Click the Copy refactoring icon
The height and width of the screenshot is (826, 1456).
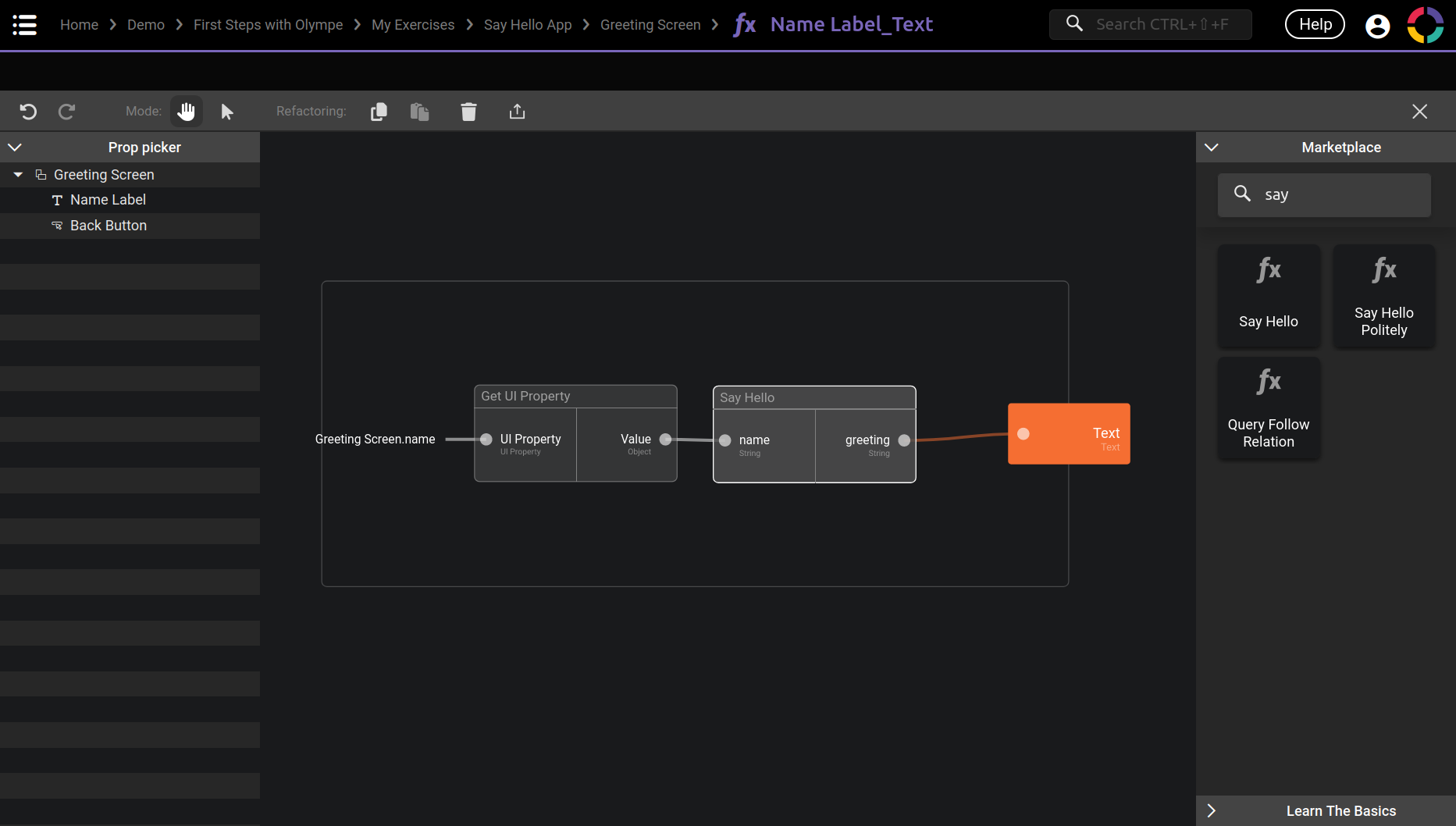(379, 112)
